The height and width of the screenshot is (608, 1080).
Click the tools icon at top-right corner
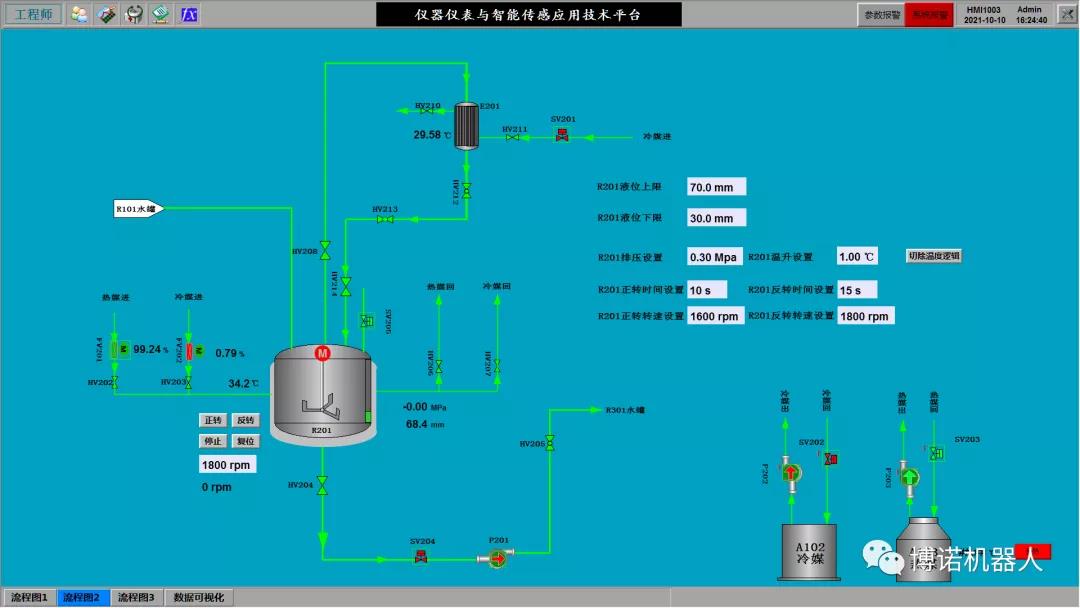(1063, 14)
